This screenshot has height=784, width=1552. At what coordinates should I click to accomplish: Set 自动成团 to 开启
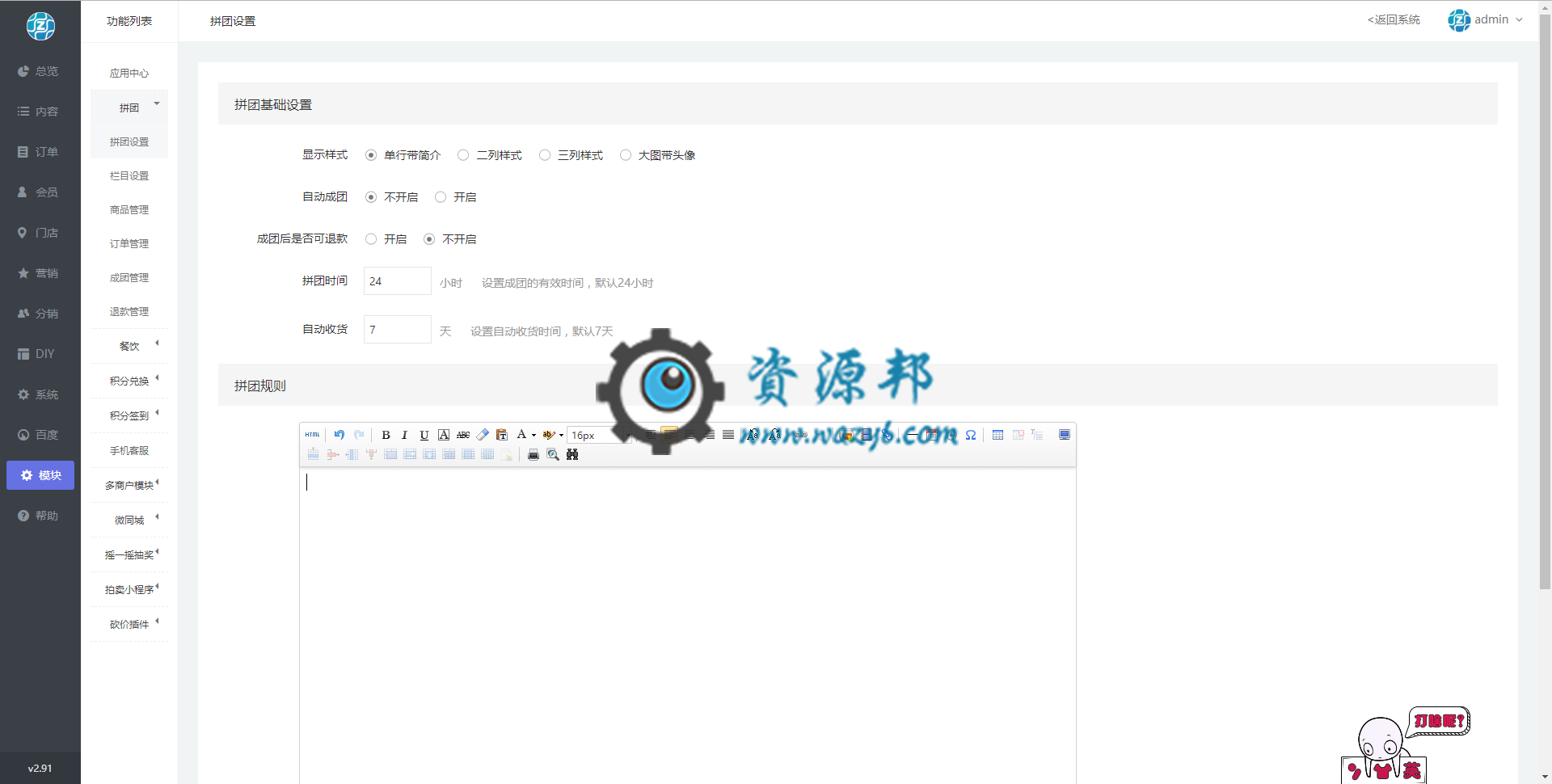coord(441,197)
